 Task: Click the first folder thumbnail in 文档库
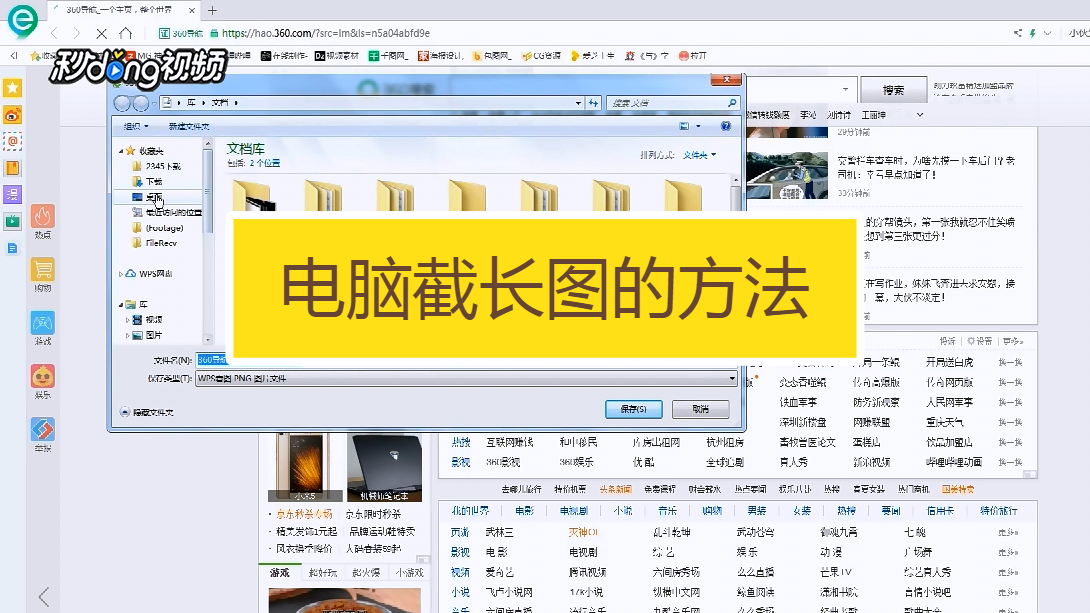coord(253,195)
